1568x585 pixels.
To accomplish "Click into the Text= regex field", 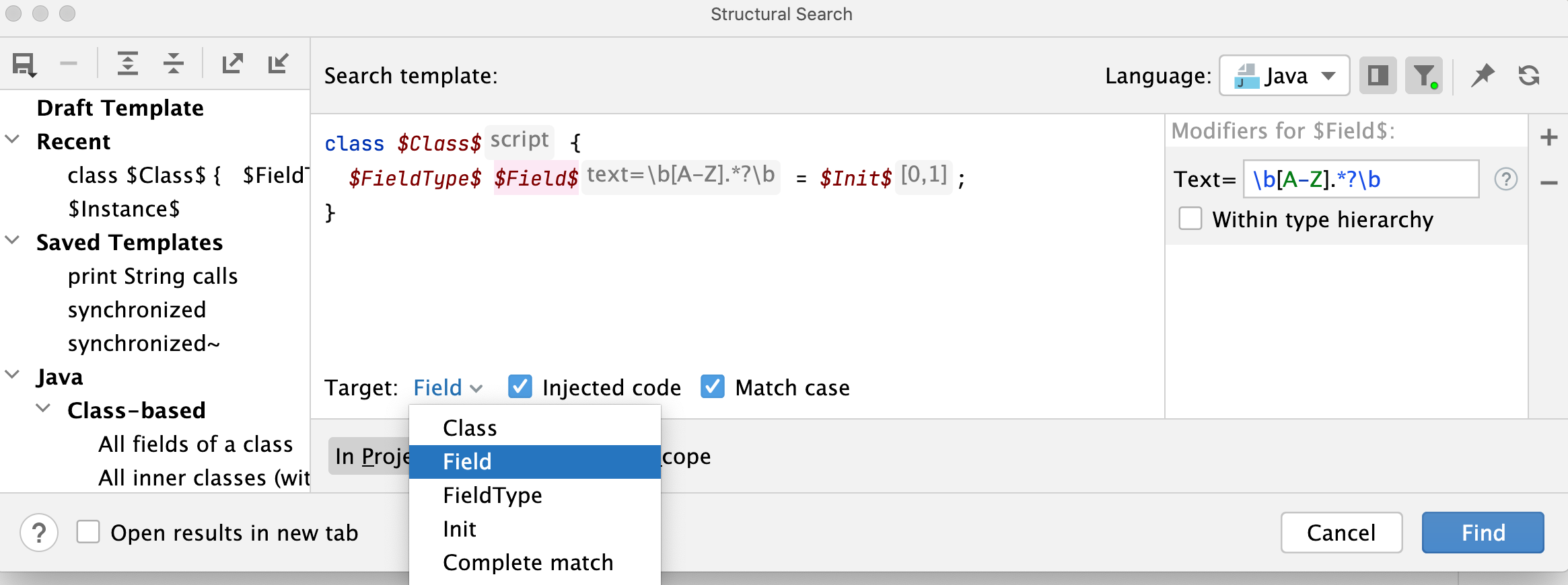I will coord(1359,180).
